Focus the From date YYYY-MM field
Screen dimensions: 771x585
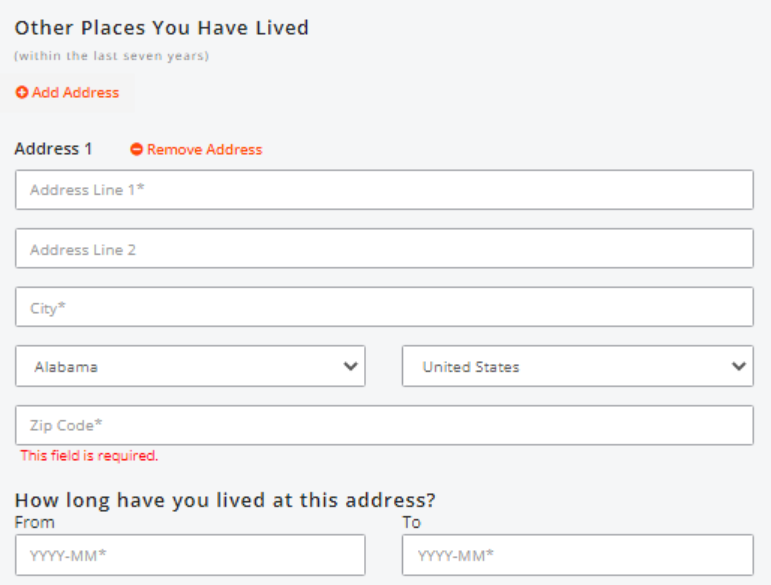pos(190,555)
